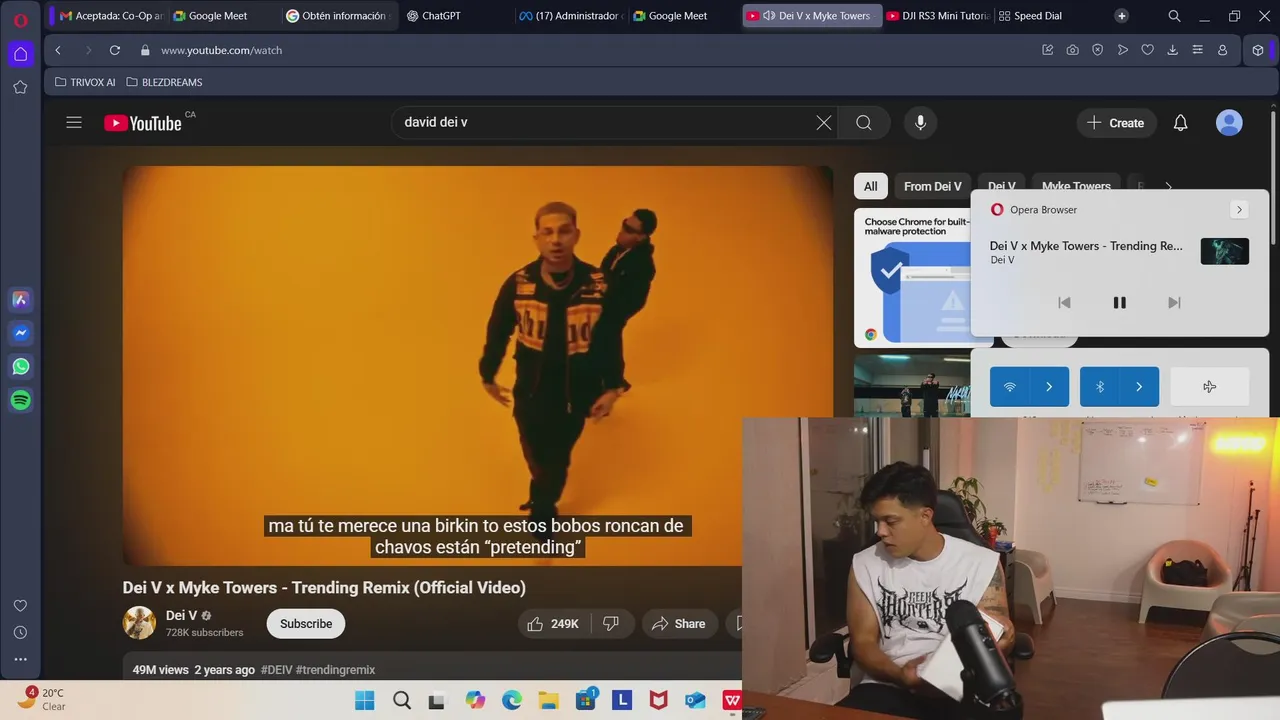Open Aria AI in sidebar
Viewport: 1280px width, 720px height.
[x=20, y=299]
